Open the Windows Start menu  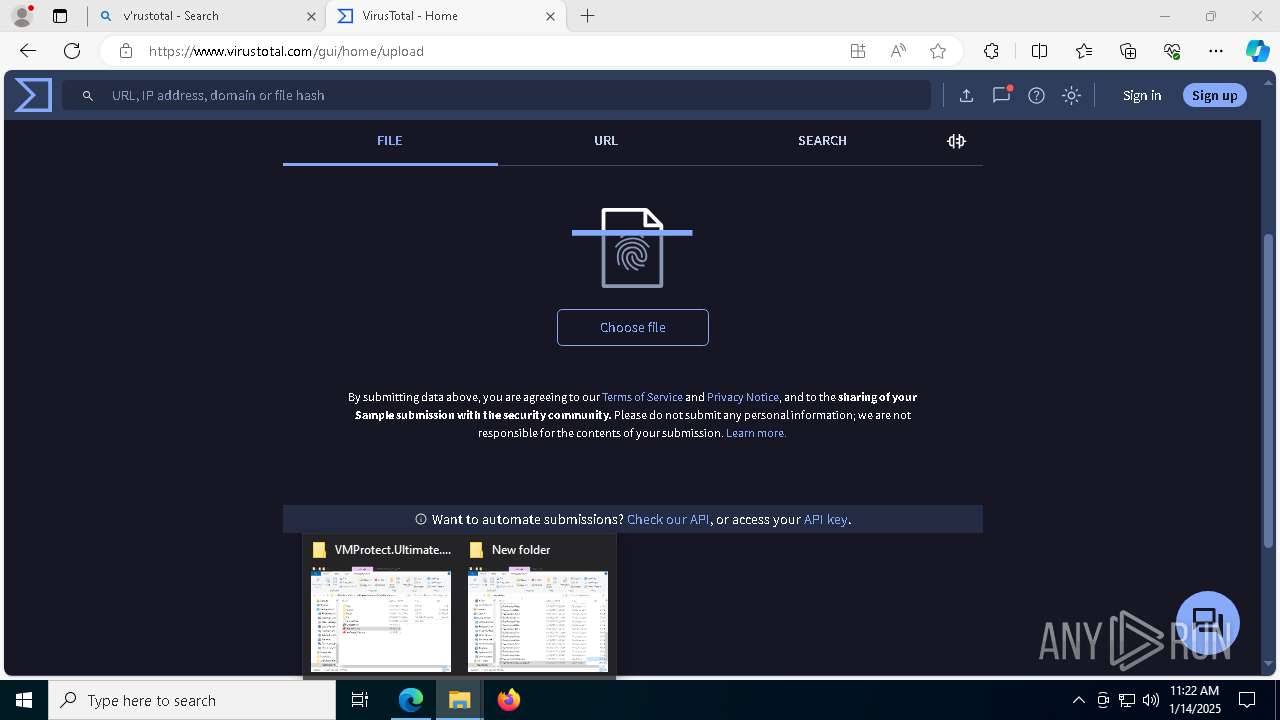click(24, 700)
